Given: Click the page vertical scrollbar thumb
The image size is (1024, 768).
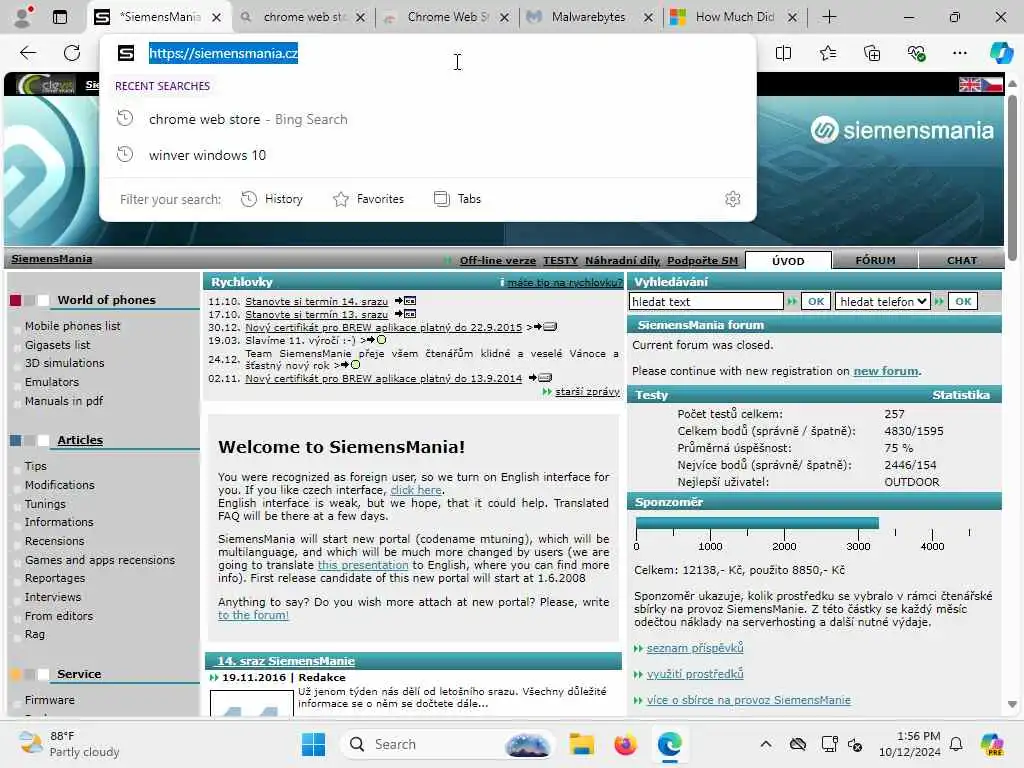Looking at the screenshot, I should (1012, 178).
